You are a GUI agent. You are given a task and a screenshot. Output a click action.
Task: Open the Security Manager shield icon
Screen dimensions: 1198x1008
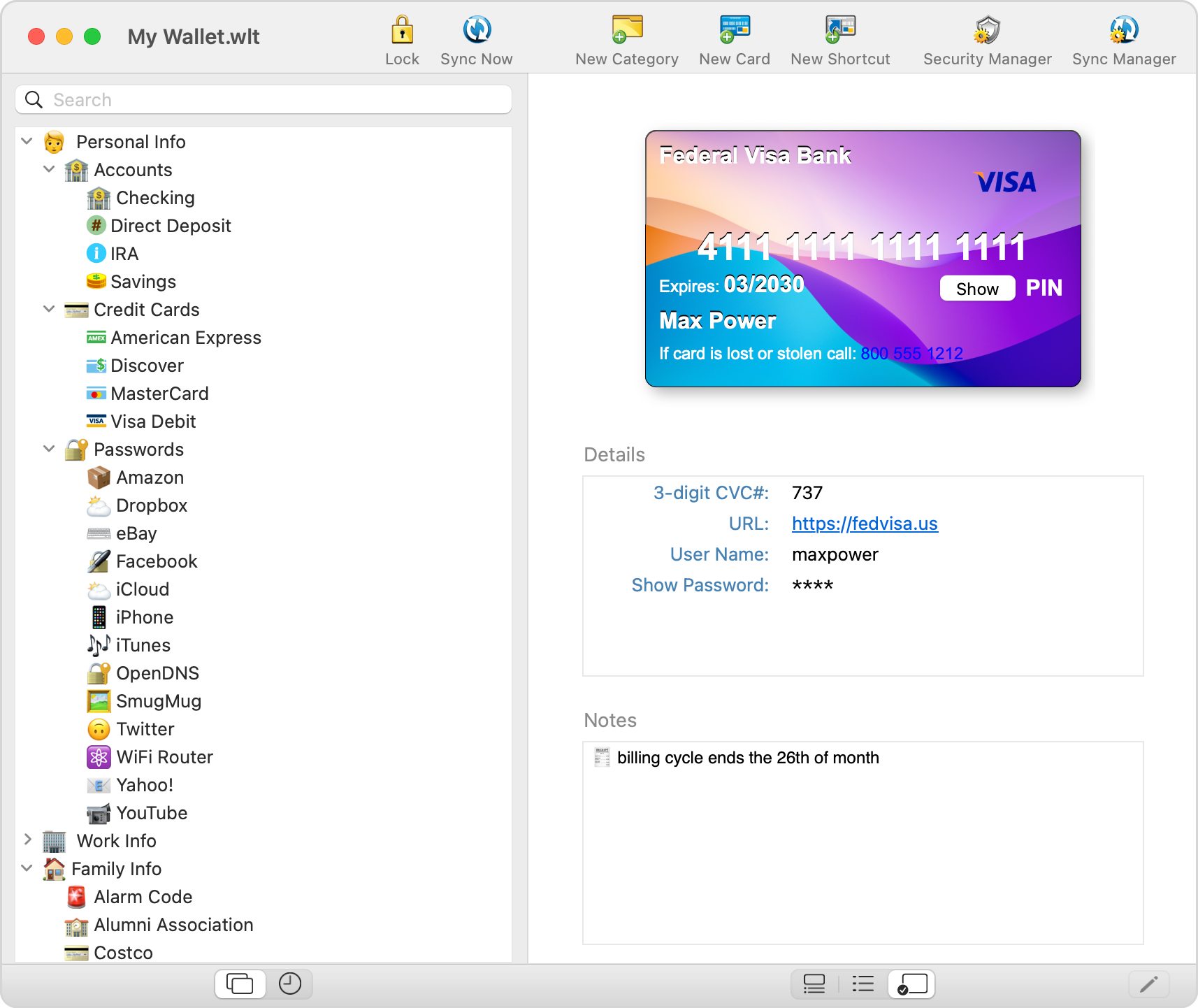(x=987, y=29)
